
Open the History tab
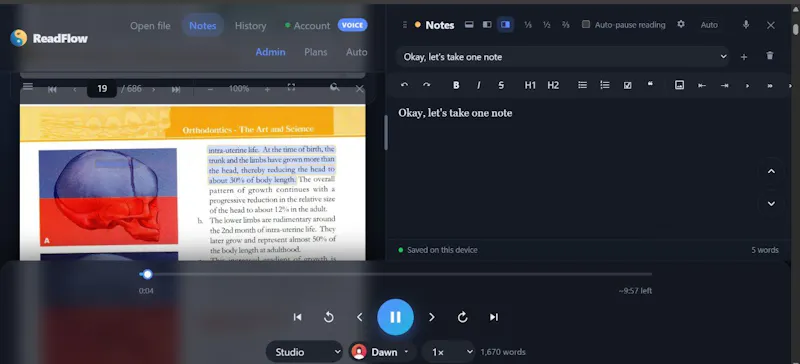click(251, 26)
